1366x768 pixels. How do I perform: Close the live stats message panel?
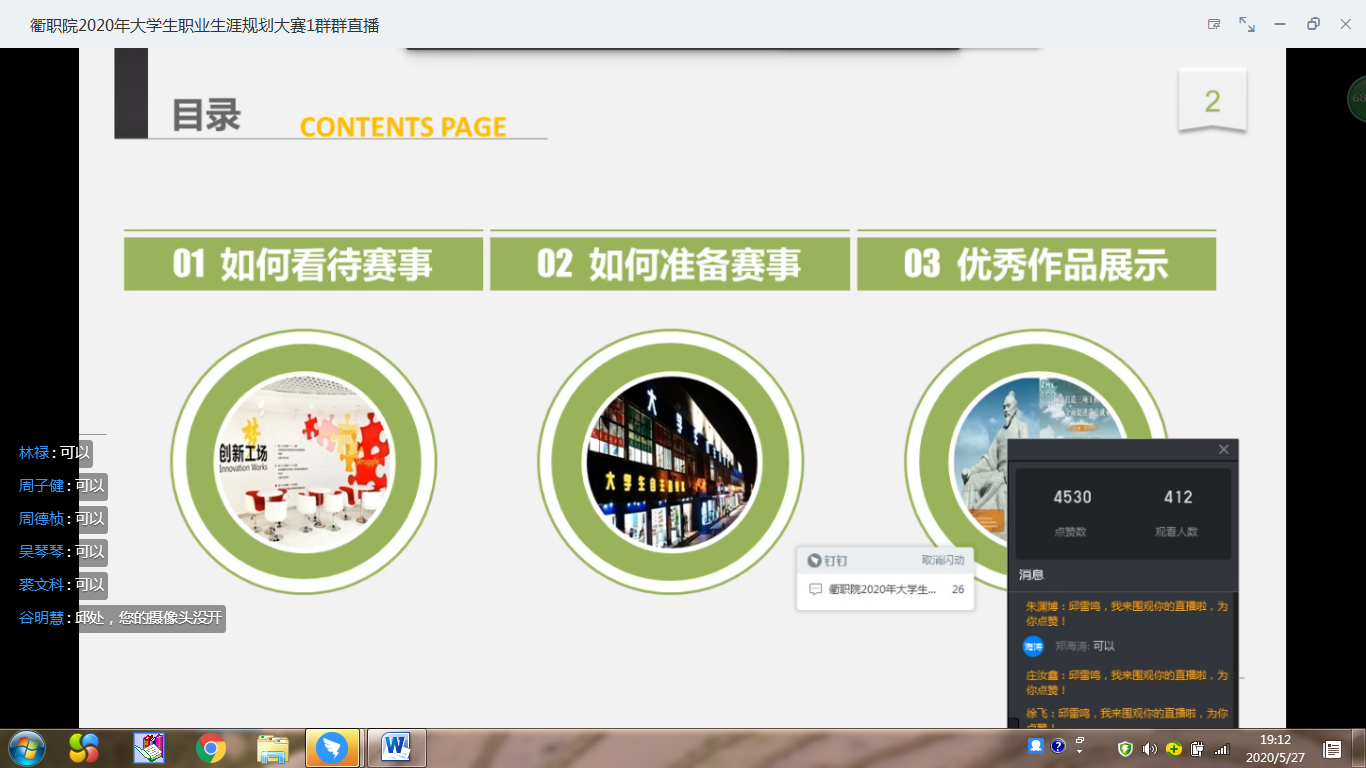point(1223,450)
